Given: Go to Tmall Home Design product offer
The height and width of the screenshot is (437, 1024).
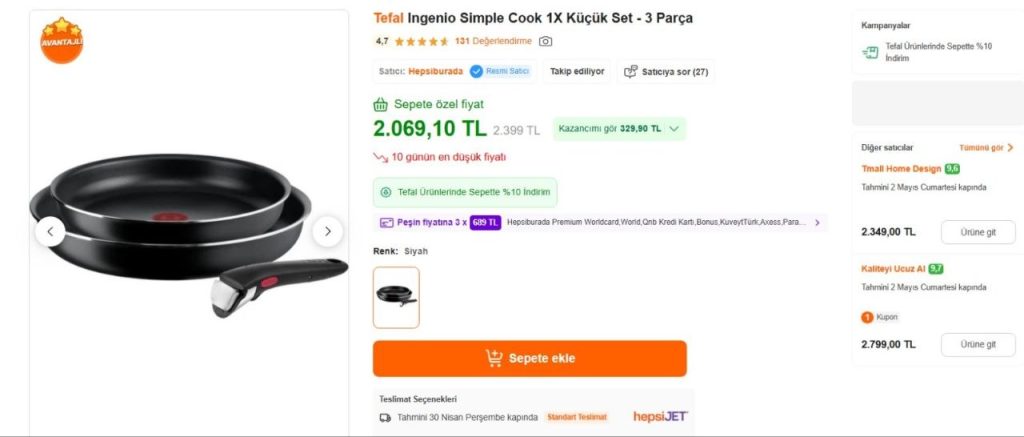Looking at the screenshot, I should coord(977,232).
